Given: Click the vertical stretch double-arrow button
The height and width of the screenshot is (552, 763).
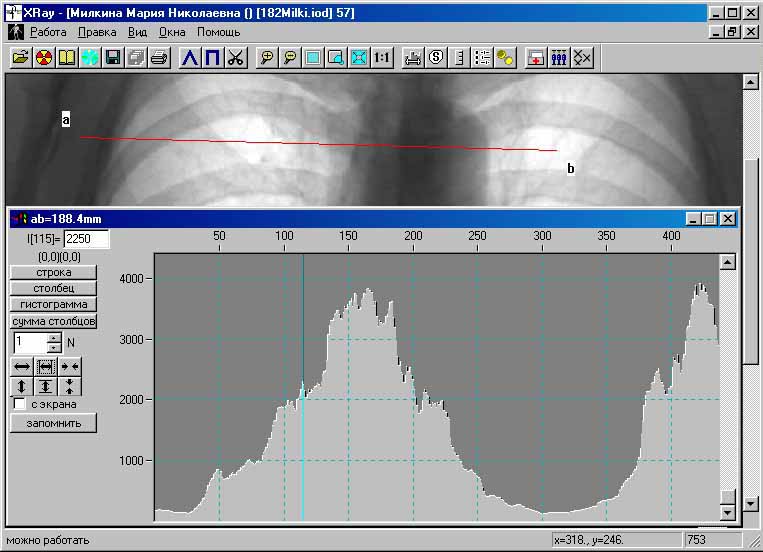Looking at the screenshot, I should [21, 386].
